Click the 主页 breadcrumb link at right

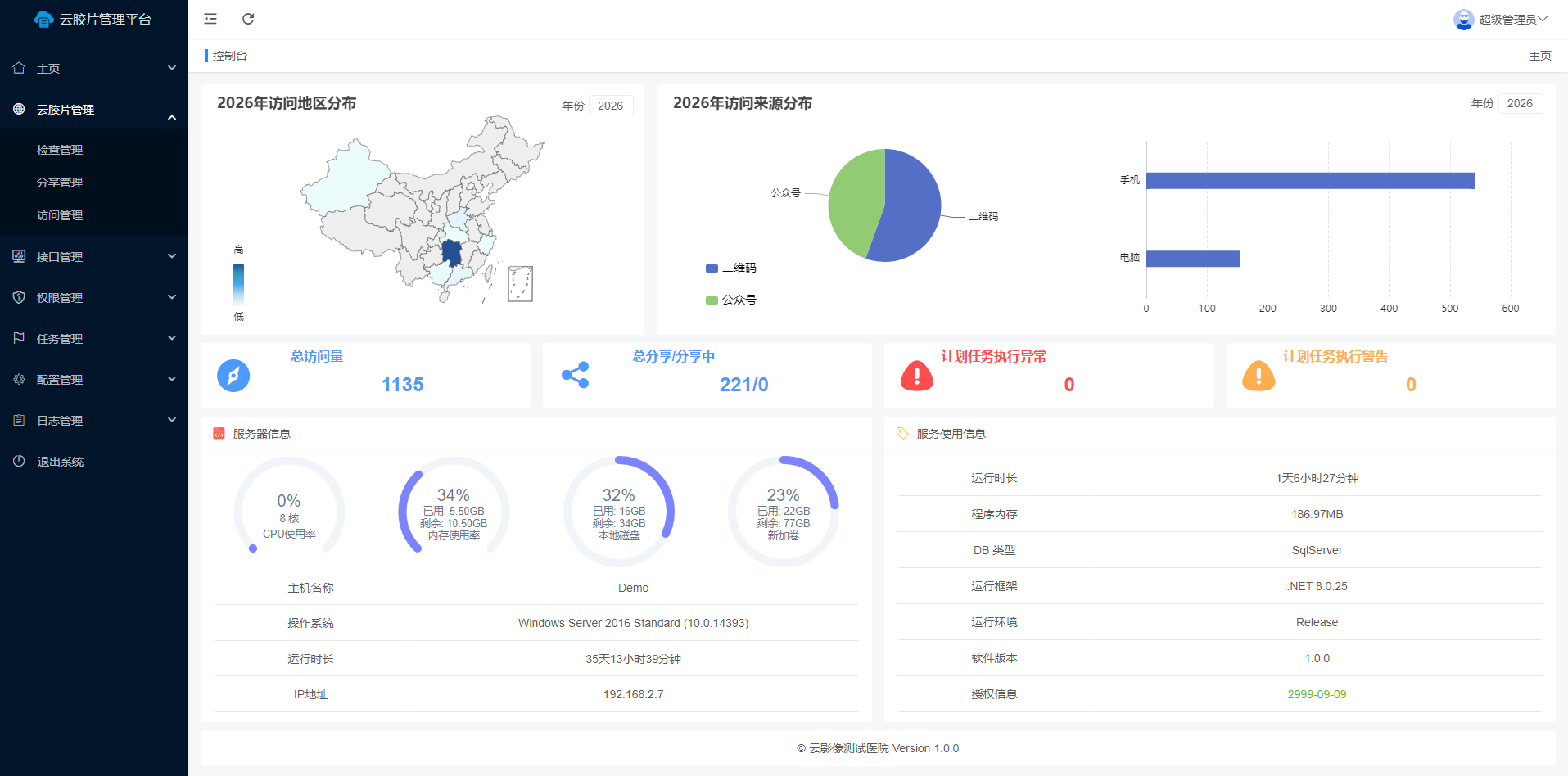[1540, 56]
